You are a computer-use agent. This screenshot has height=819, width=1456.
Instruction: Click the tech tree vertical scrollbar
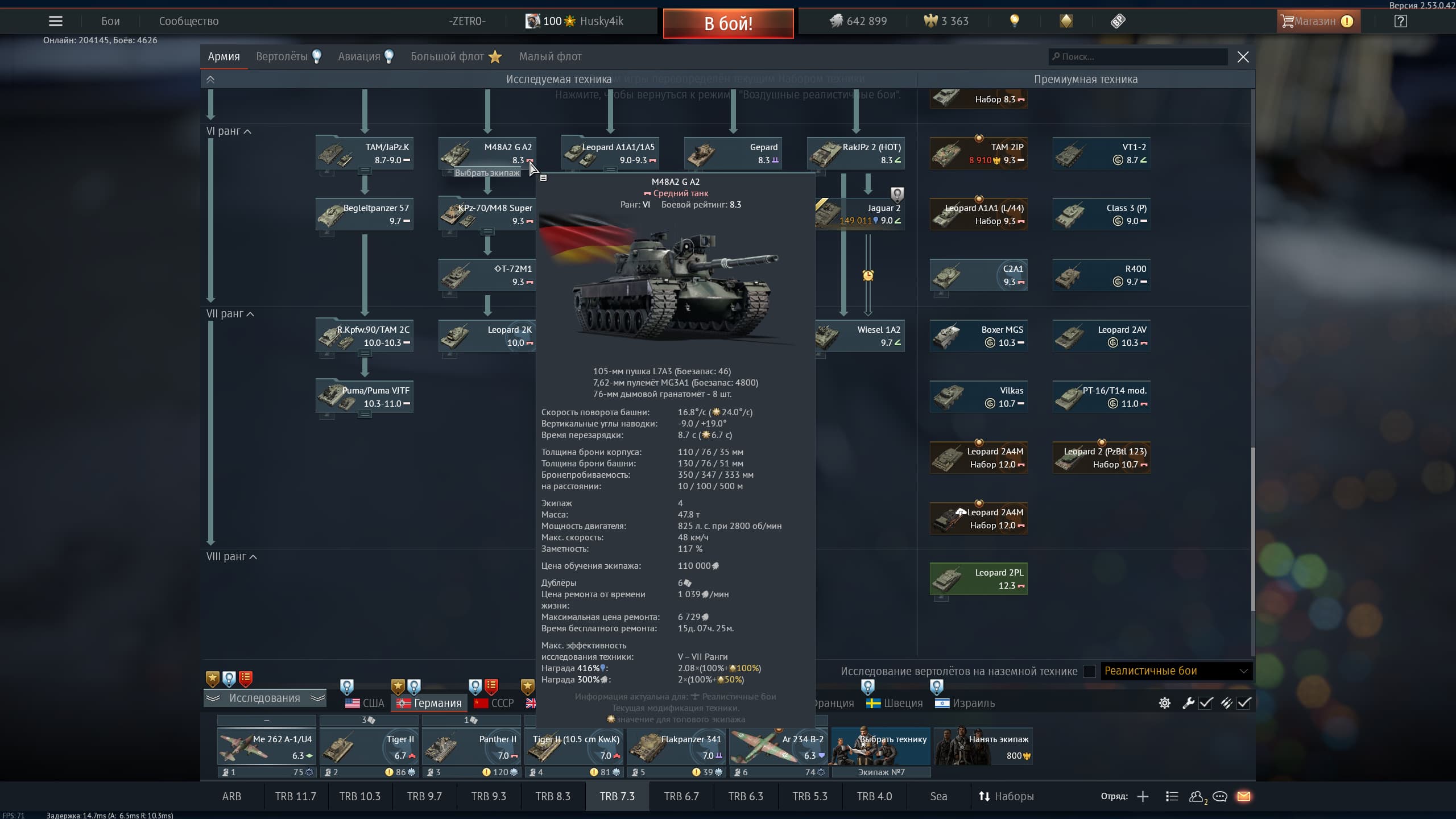[1252, 529]
